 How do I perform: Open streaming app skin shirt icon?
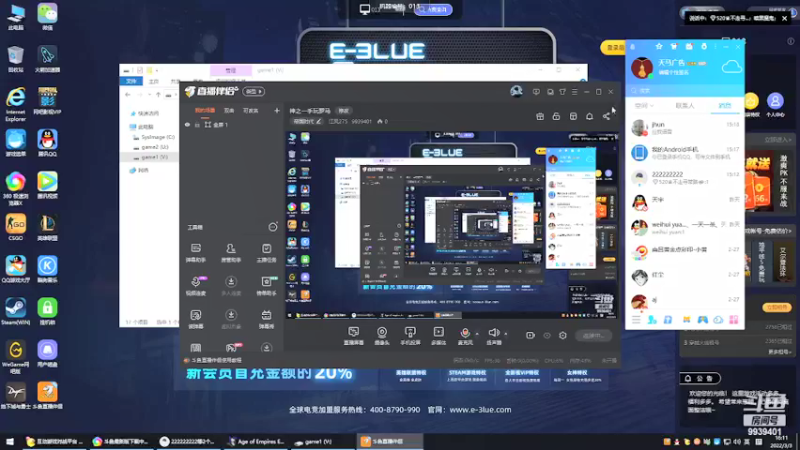pyautogui.click(x=562, y=92)
